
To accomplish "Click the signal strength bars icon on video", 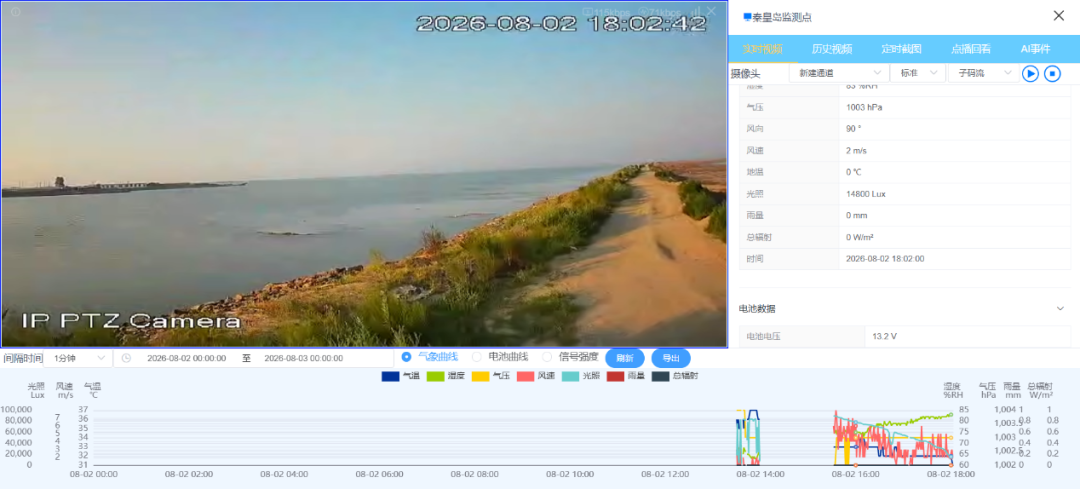I will pos(695,11).
